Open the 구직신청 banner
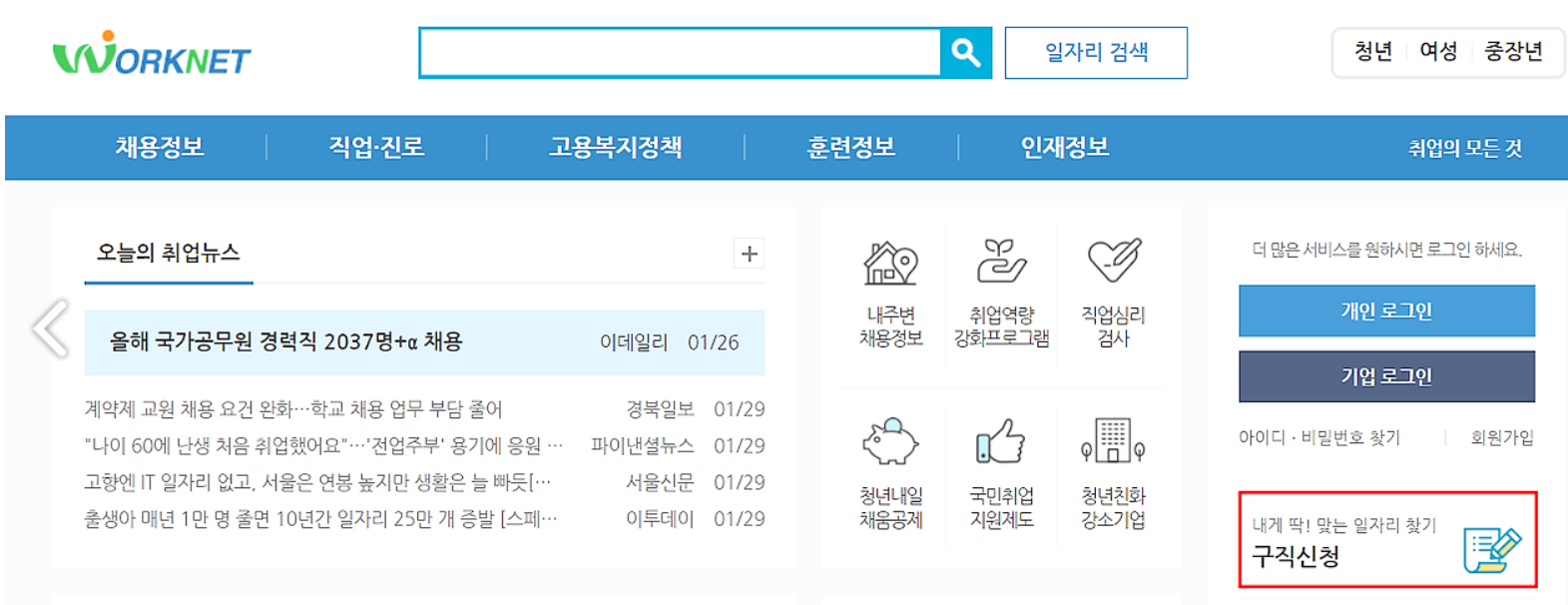Viewport: 1568px width, 605px height. tap(1387, 540)
